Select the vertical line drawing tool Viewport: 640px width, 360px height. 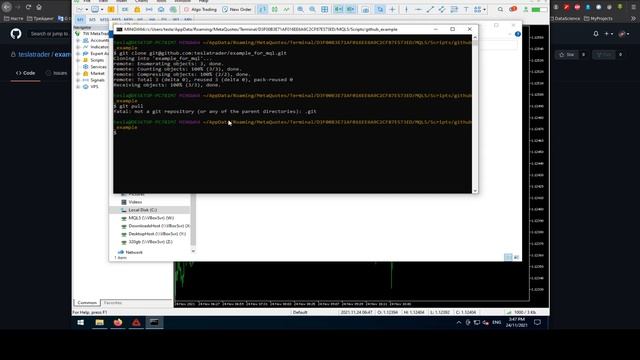(x=407, y=9)
